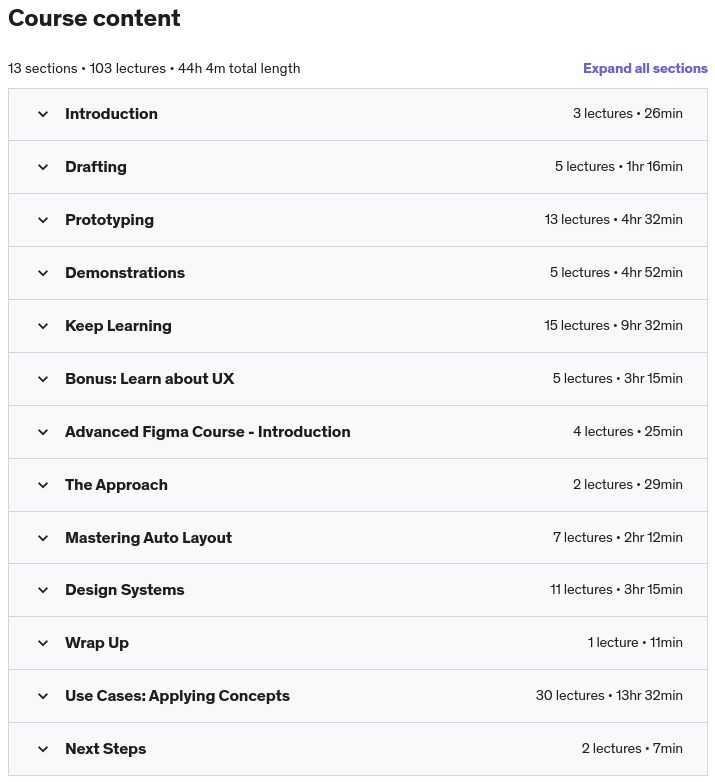Screen dimensions: 715x782
Task: Click the chevron beside Demonstrations
Action: tap(43, 273)
